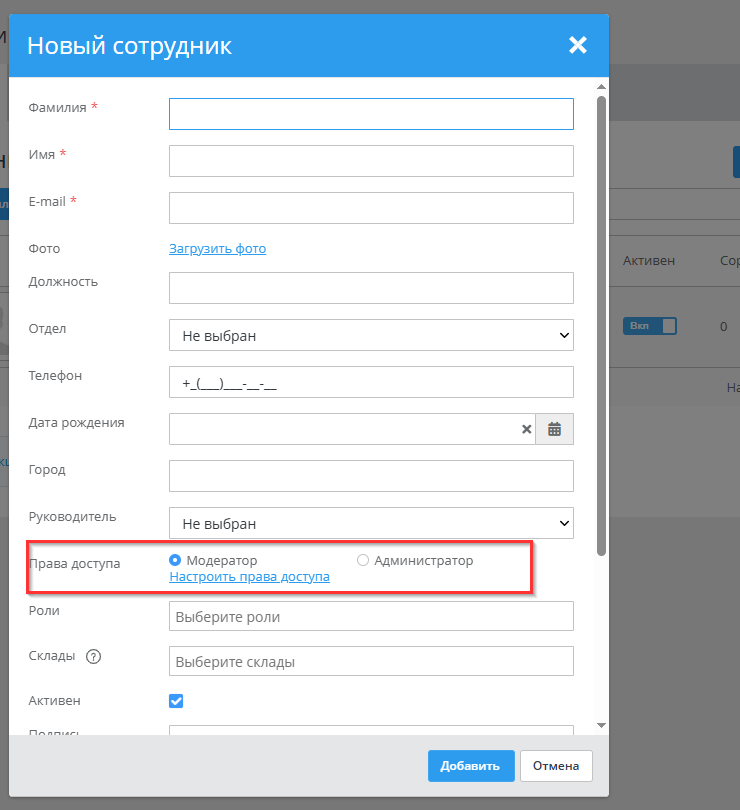740x810 pixels.
Task: Open Настроить права доступа link
Action: [x=249, y=577]
